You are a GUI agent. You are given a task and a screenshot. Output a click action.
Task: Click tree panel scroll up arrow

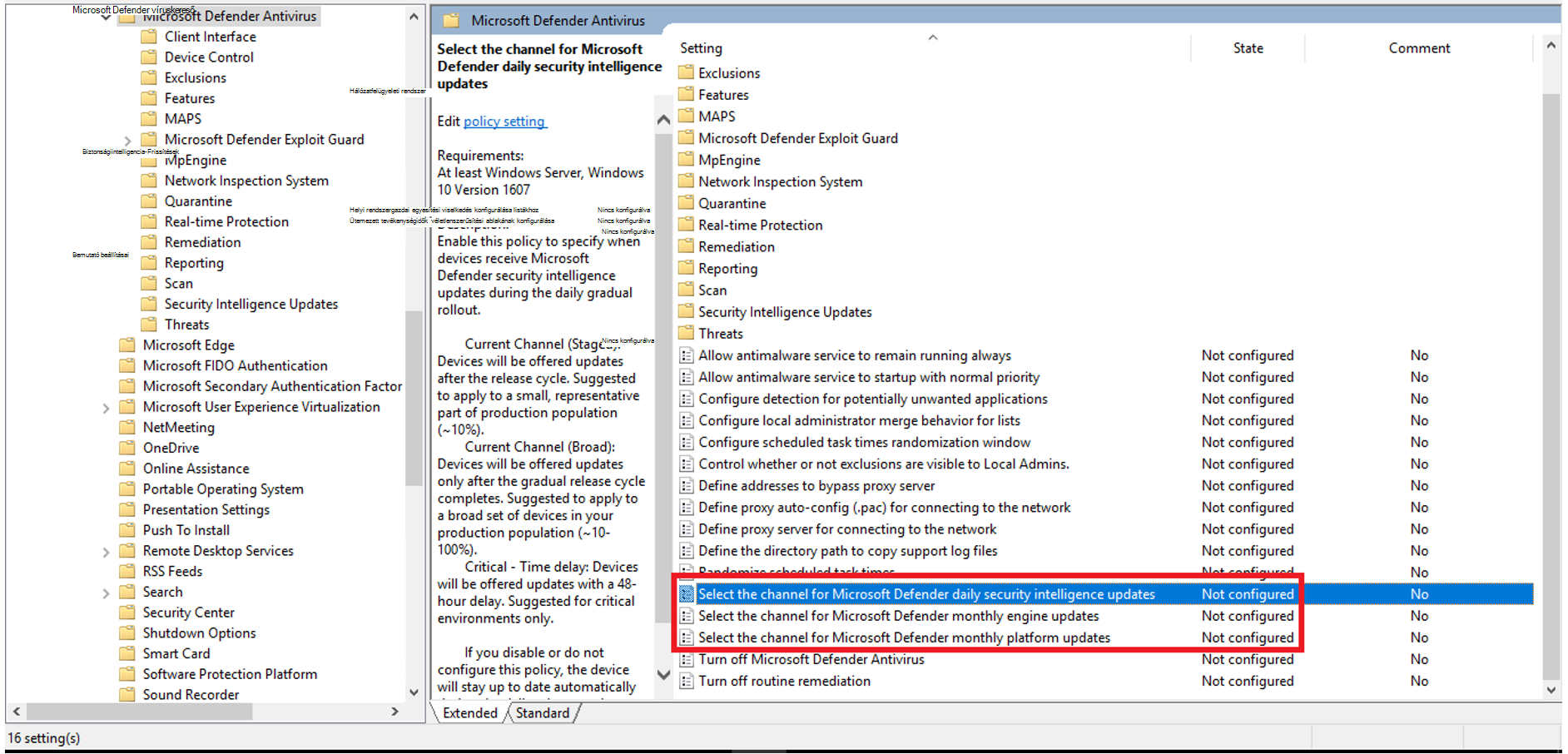click(414, 17)
